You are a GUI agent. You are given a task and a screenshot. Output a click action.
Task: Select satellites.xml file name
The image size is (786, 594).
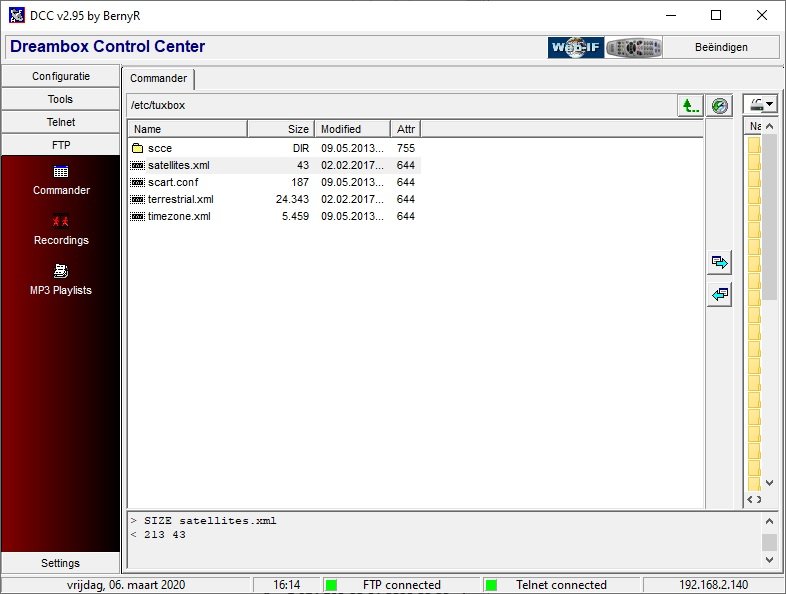[x=178, y=165]
